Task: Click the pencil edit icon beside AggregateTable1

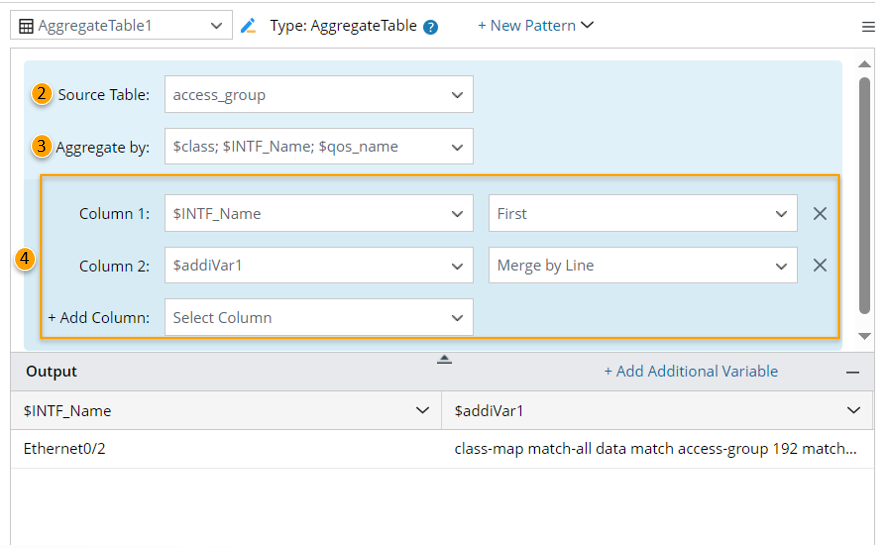Action: (x=249, y=26)
